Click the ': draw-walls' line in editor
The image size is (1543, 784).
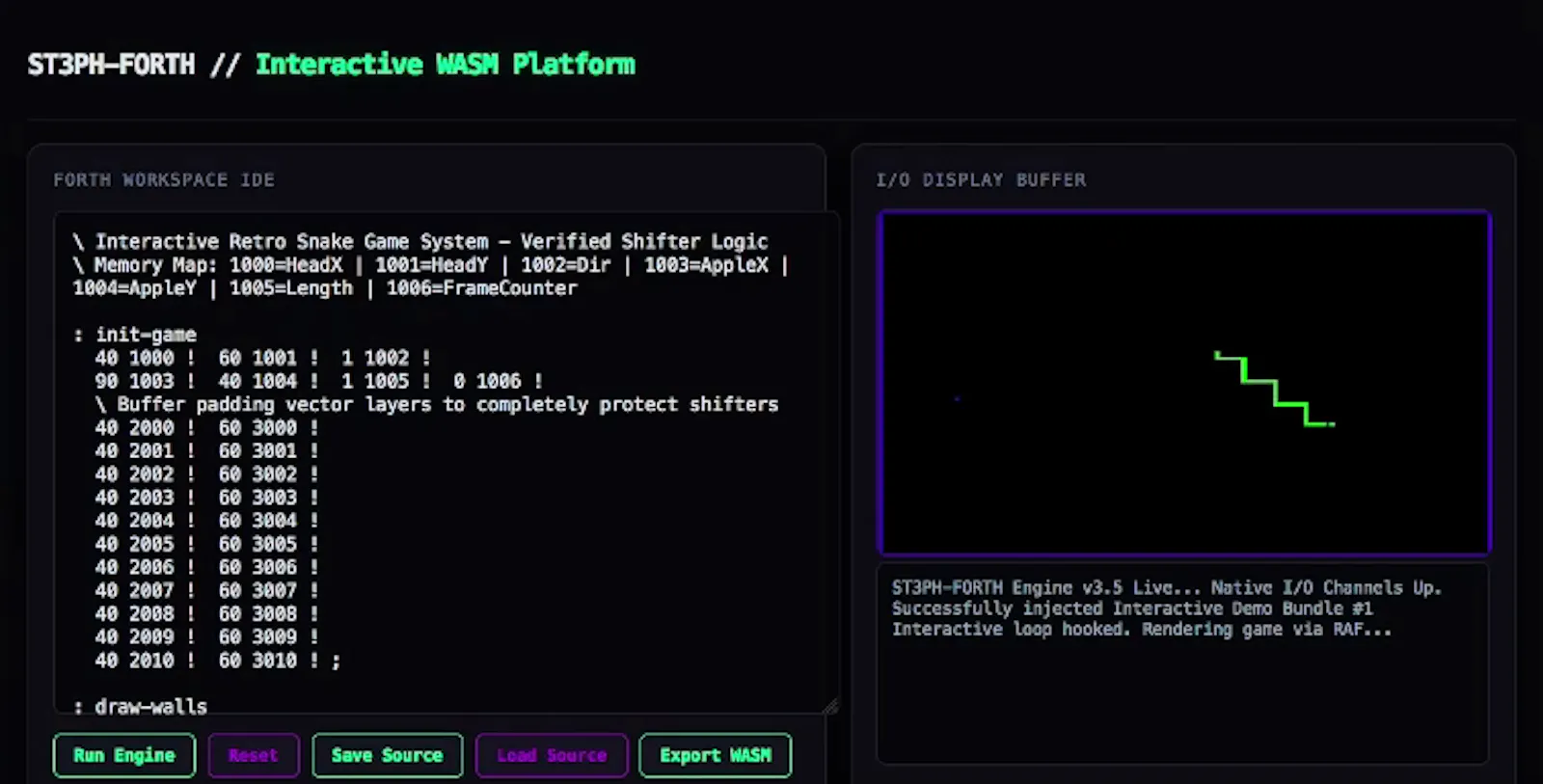pyautogui.click(x=141, y=706)
